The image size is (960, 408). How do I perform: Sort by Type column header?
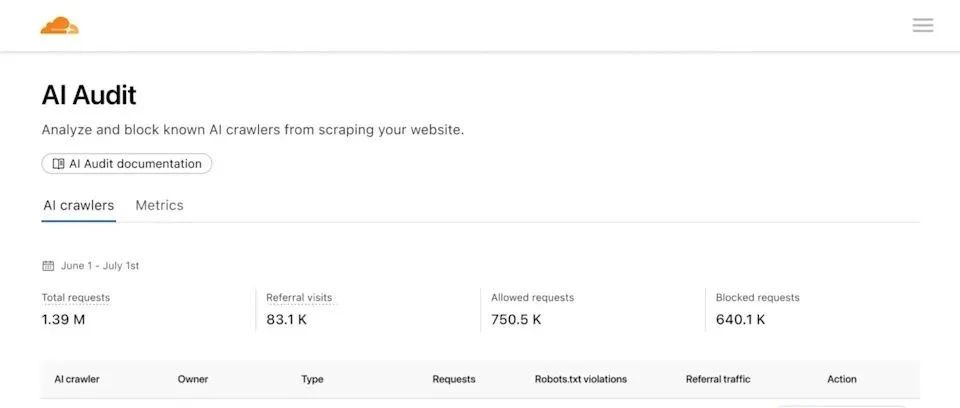[312, 379]
